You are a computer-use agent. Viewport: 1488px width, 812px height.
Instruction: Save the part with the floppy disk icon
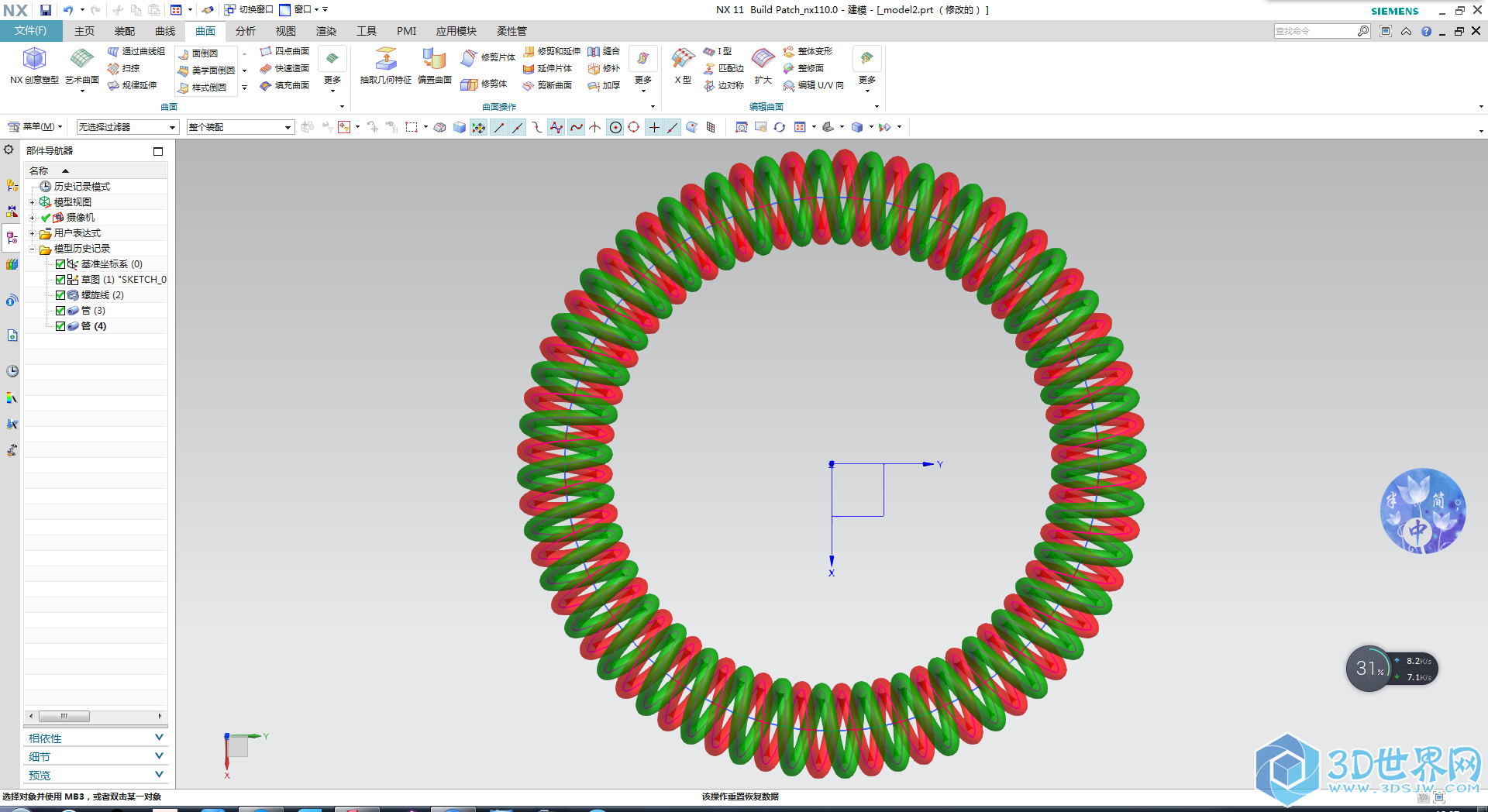coord(46,10)
